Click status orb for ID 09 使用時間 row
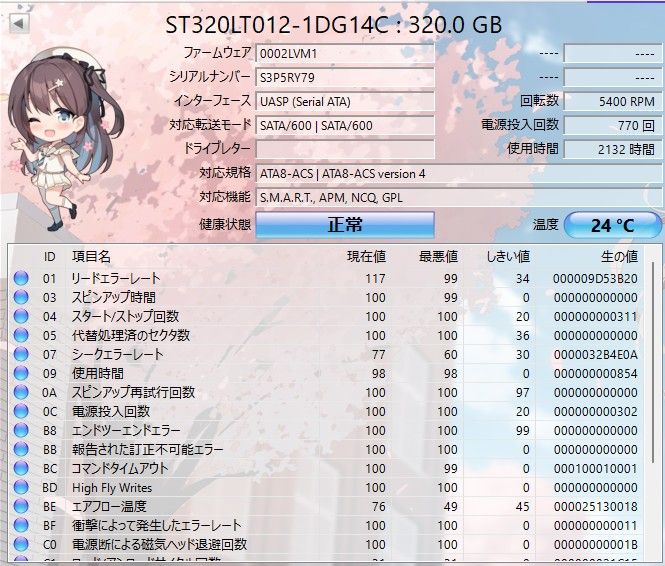The width and height of the screenshot is (665, 566). [21, 373]
